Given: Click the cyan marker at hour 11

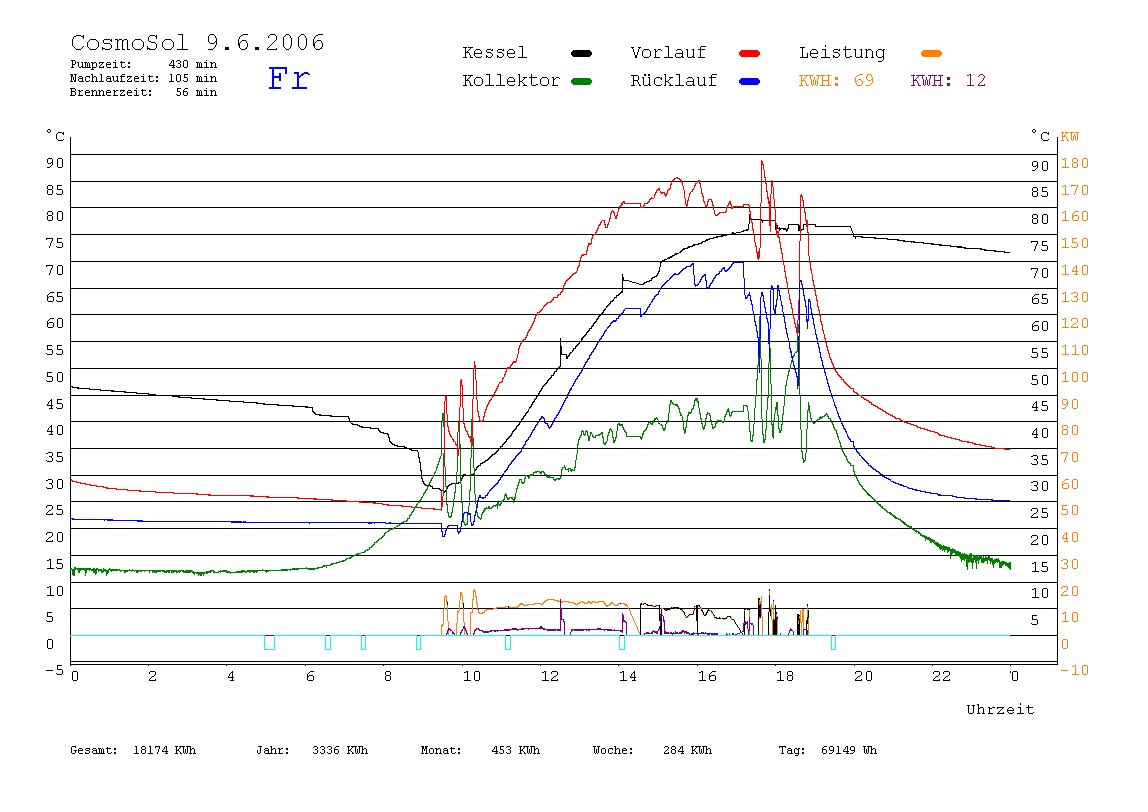Looking at the screenshot, I should pos(508,642).
